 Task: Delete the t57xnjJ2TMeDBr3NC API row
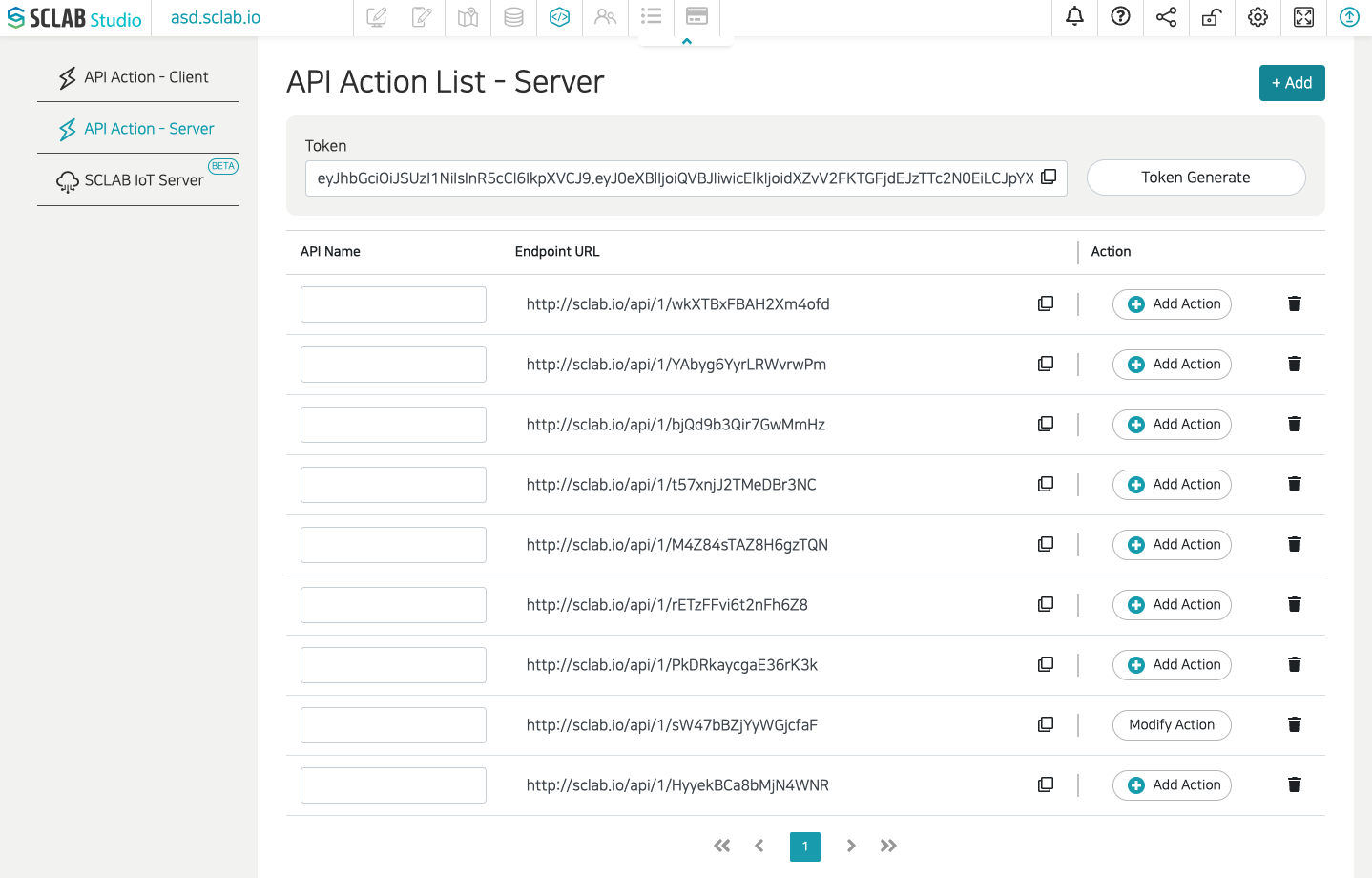point(1295,484)
